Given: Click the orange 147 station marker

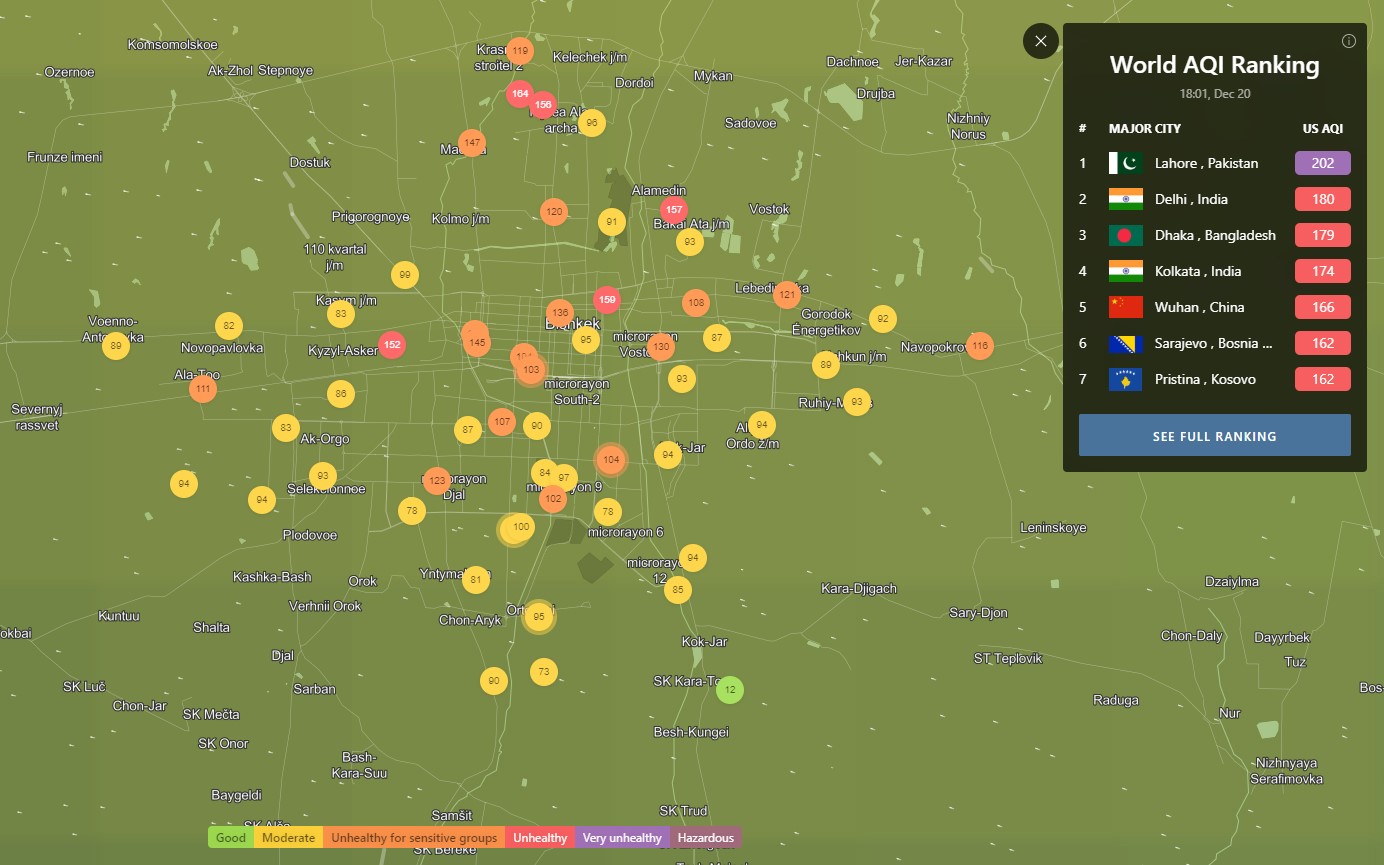Looking at the screenshot, I should point(472,143).
